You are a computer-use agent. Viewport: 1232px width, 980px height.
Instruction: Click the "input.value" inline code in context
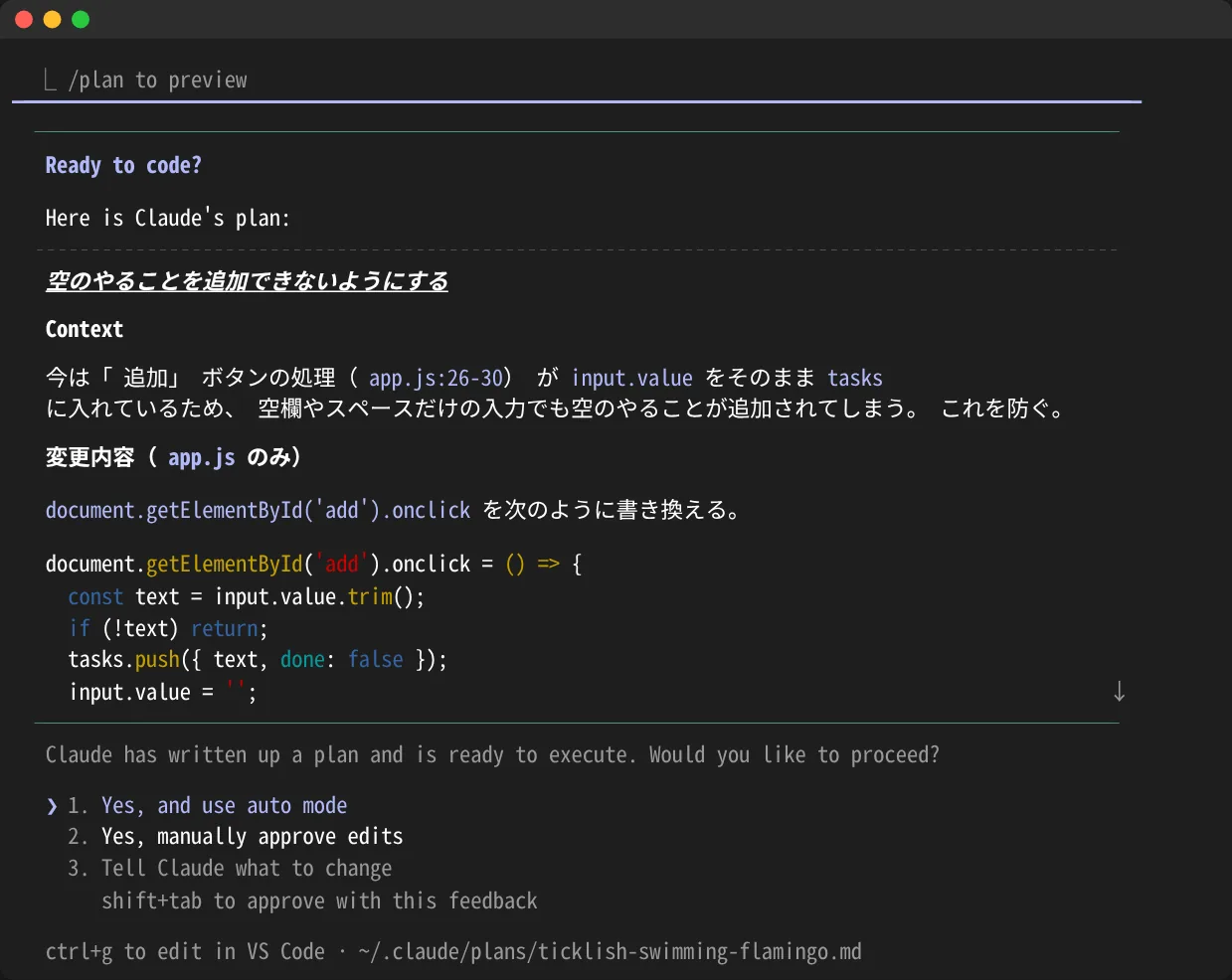(631, 378)
